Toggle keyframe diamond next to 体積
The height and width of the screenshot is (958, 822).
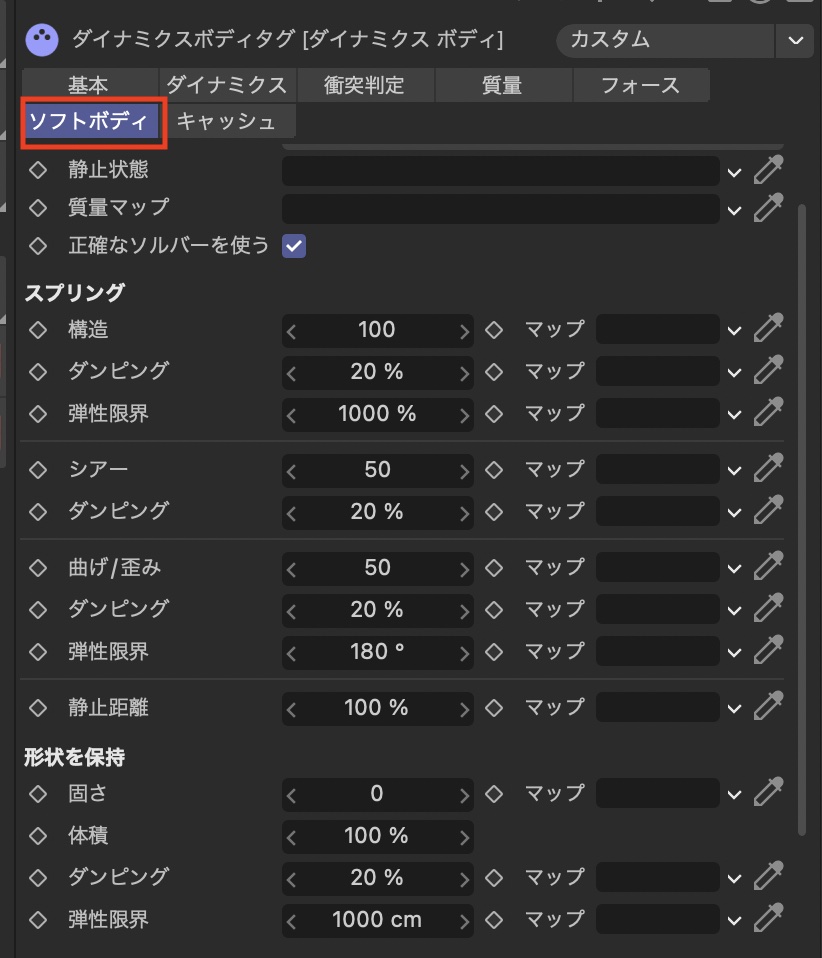click(38, 836)
